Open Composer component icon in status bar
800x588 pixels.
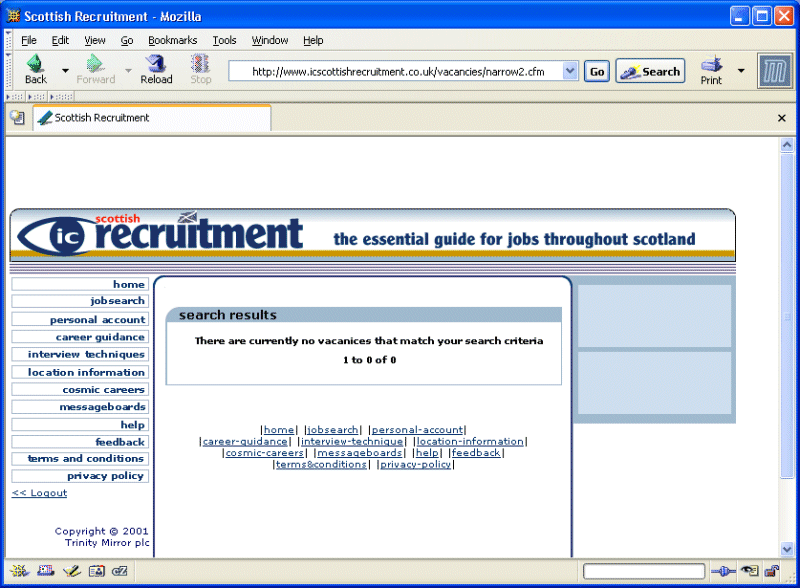tap(71, 571)
